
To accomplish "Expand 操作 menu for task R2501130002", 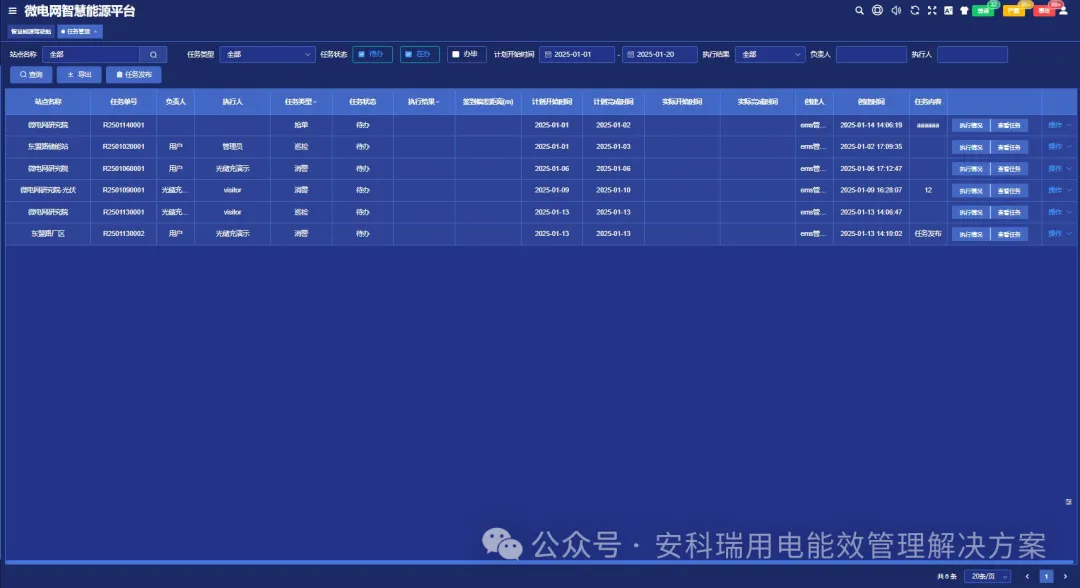I will click(x=1059, y=233).
